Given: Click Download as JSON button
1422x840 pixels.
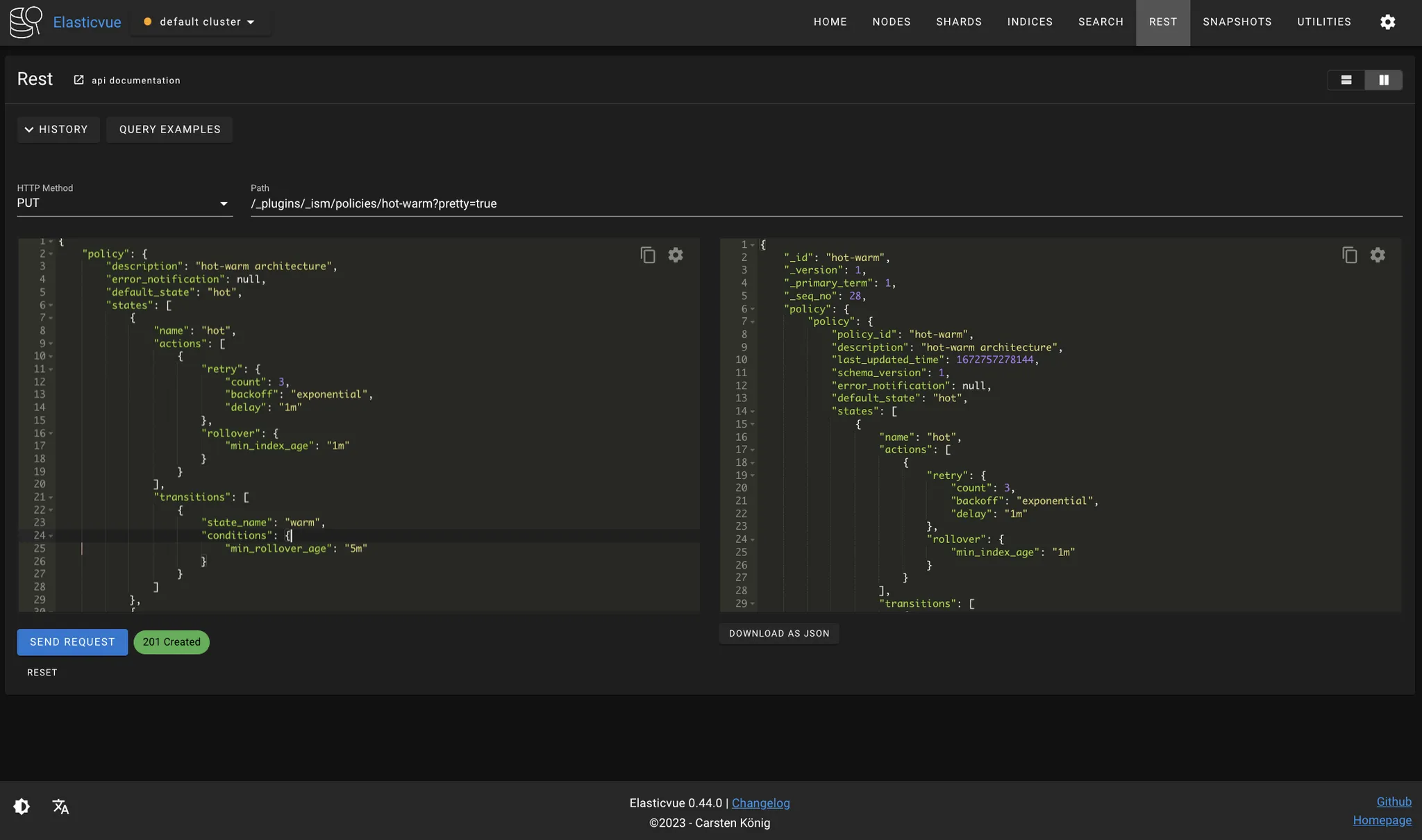Looking at the screenshot, I should 778,634.
